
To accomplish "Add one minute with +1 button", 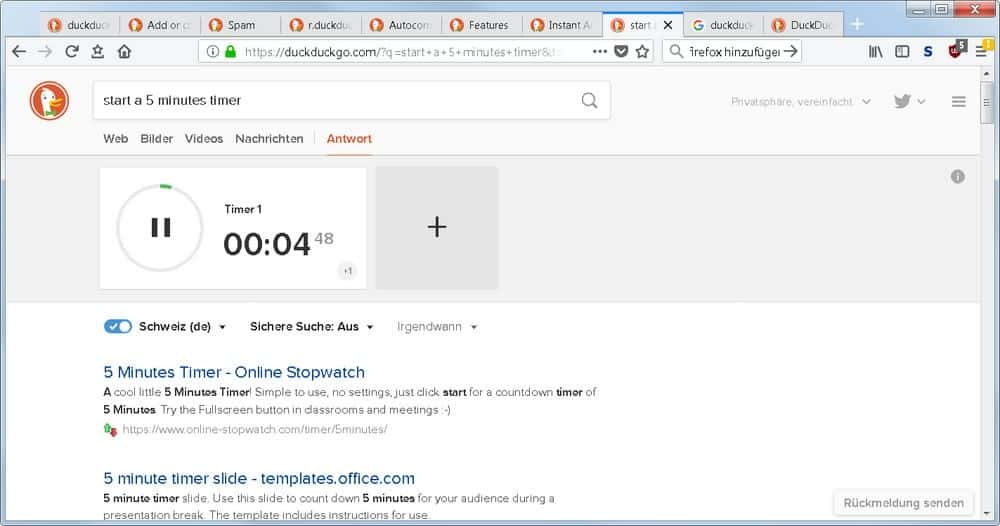I will click(x=347, y=271).
